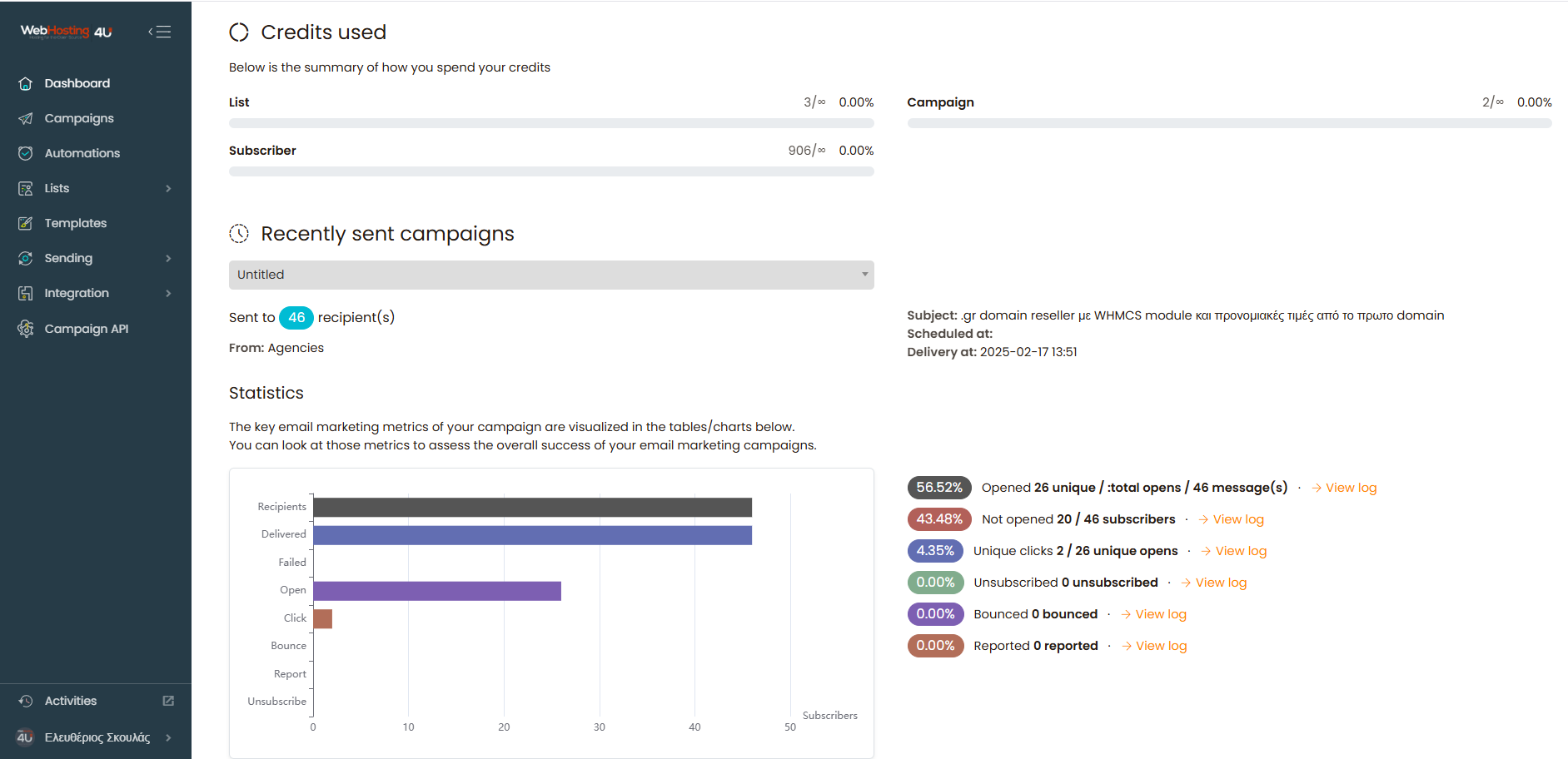This screenshot has height=759, width=1568.
Task: Click the Campaigns paper plane icon
Action: pyautogui.click(x=26, y=118)
